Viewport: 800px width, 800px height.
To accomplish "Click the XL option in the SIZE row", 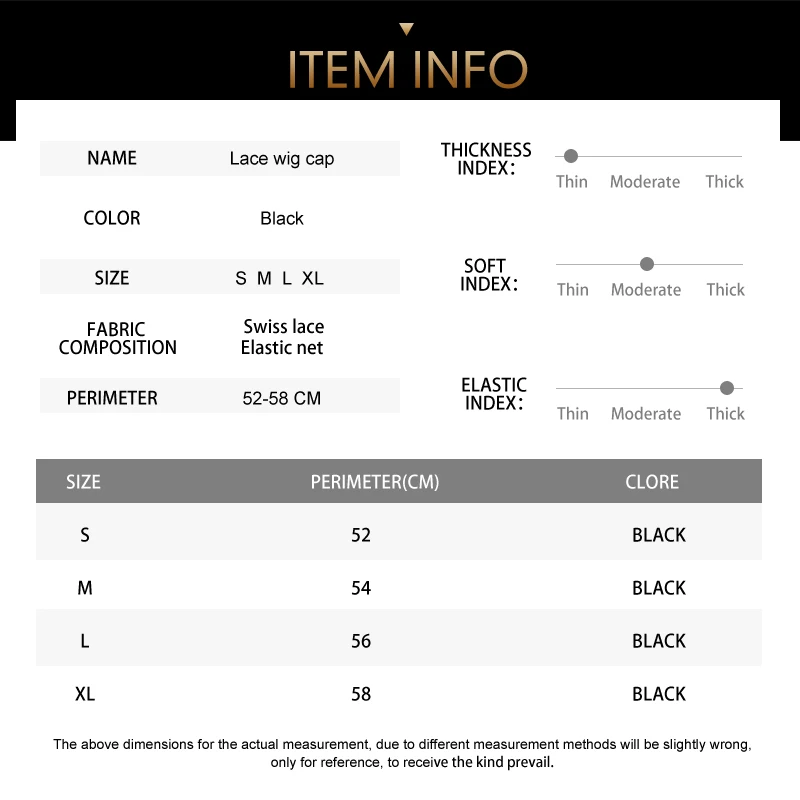I will click(313, 278).
